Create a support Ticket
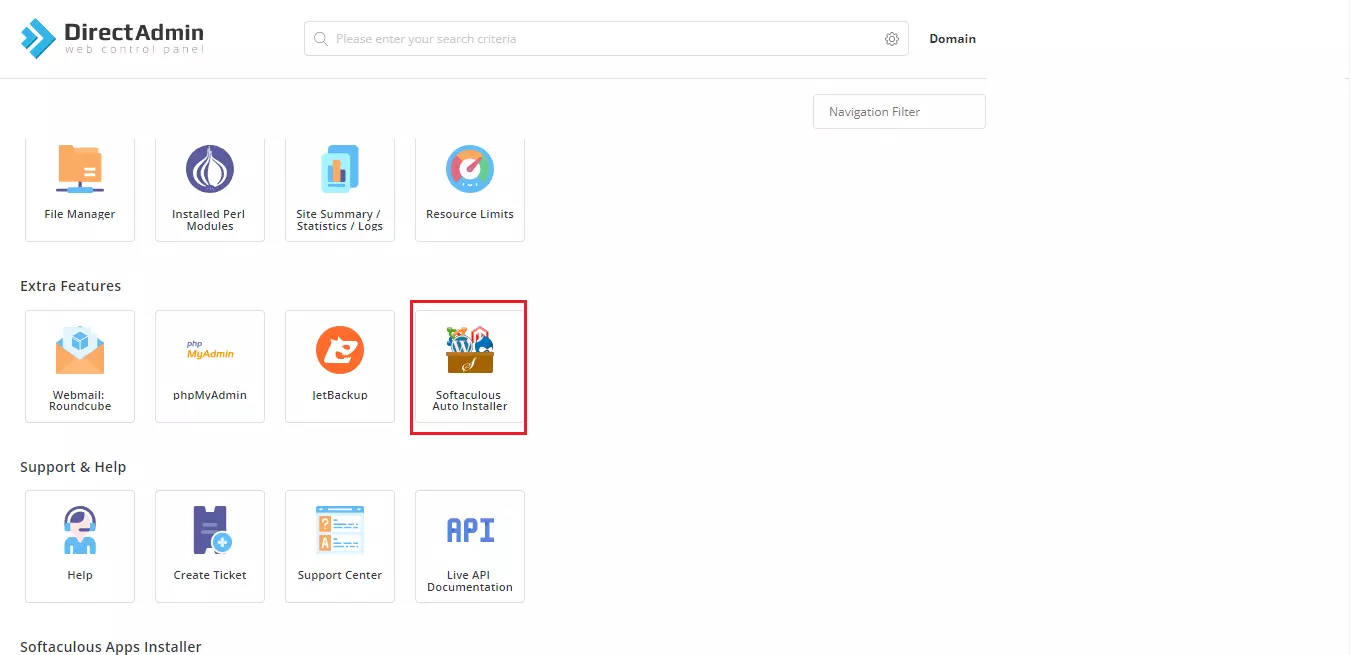This screenshot has height=655, width=1350. pos(210,545)
